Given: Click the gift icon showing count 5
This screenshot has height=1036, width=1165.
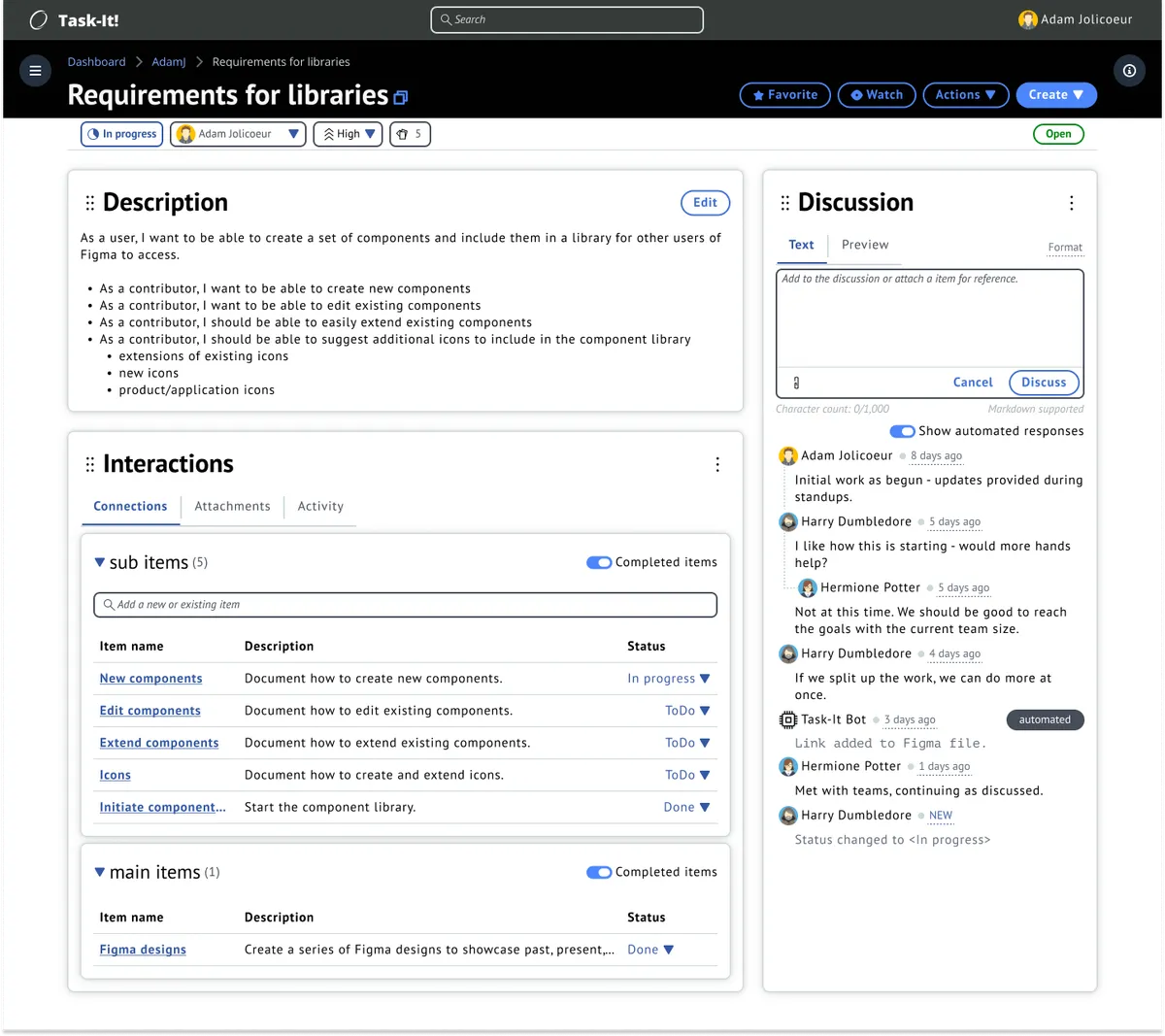Looking at the screenshot, I should (410, 134).
